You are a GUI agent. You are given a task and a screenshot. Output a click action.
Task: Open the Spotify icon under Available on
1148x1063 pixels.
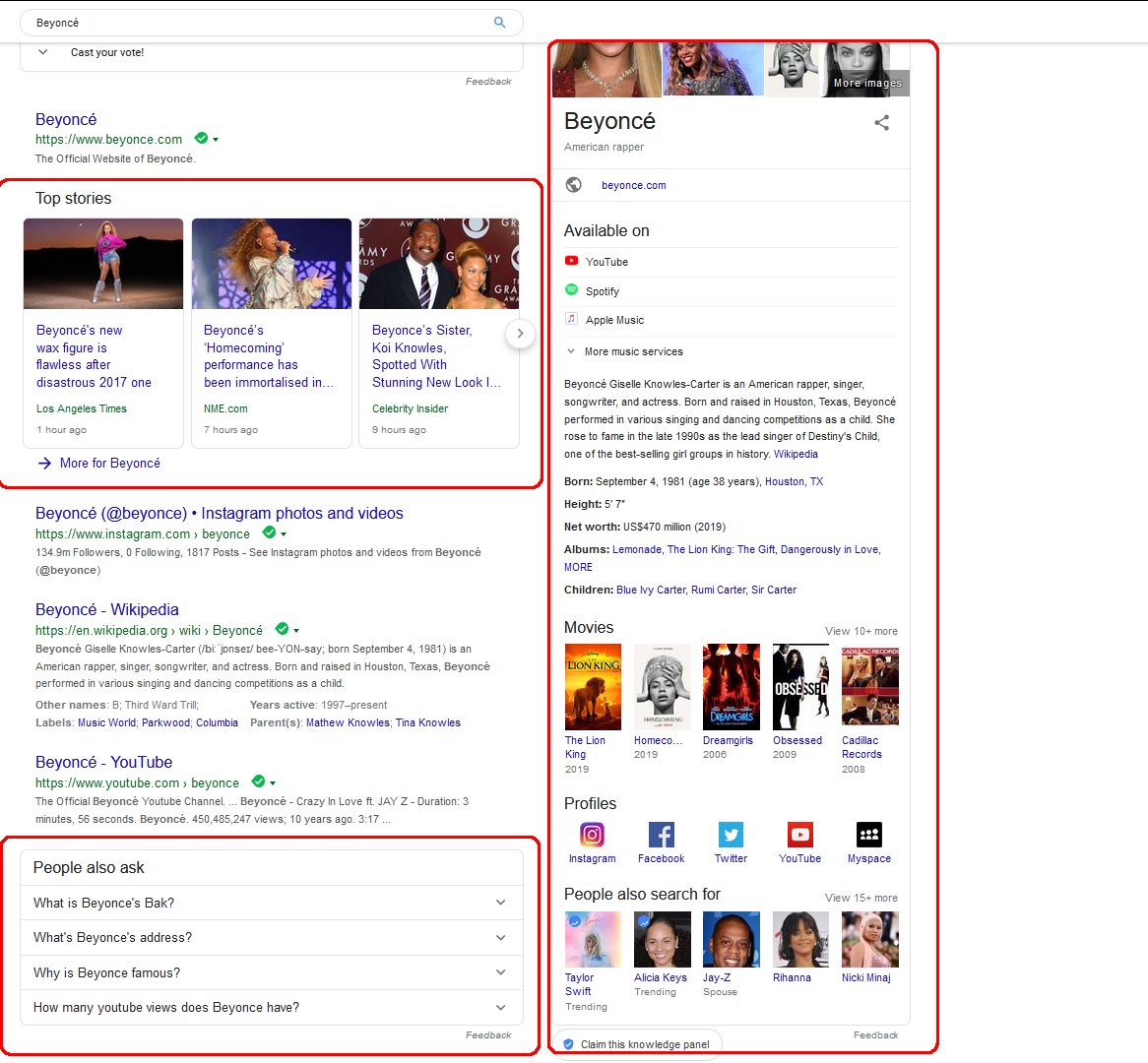[x=572, y=290]
